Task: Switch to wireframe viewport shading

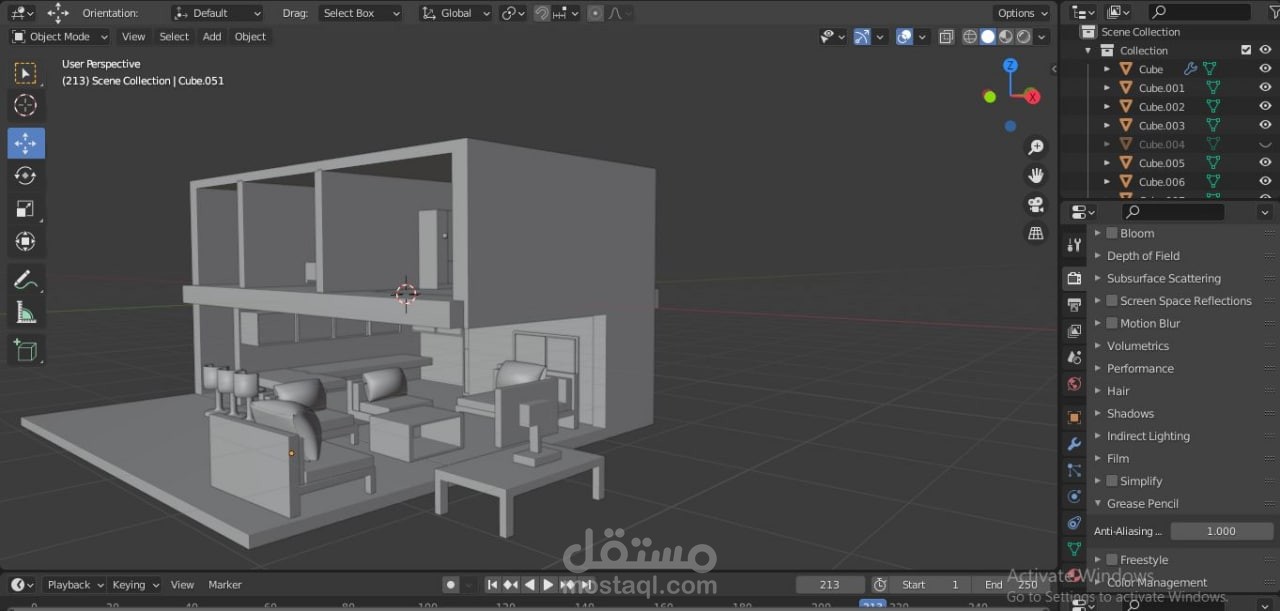Action: coord(970,37)
